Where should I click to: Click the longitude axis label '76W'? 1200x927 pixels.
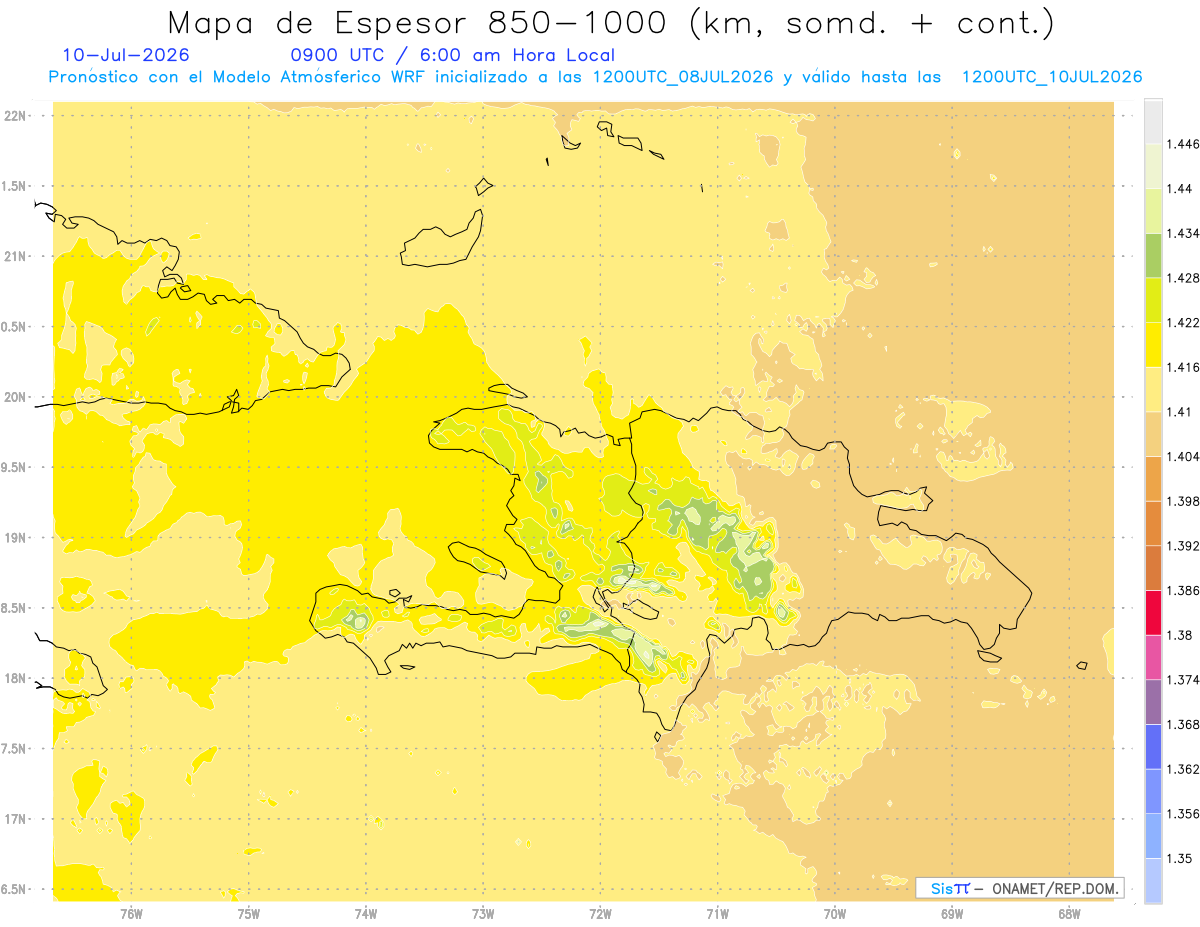131,914
